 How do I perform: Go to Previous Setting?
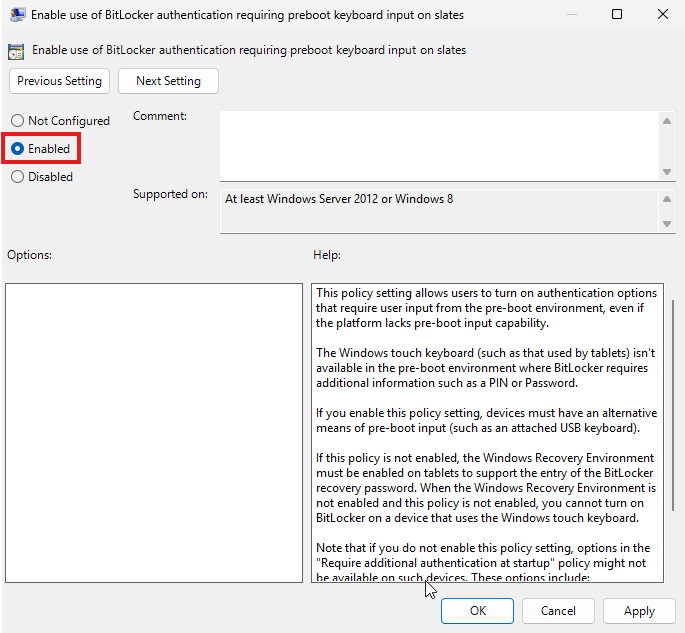point(59,81)
